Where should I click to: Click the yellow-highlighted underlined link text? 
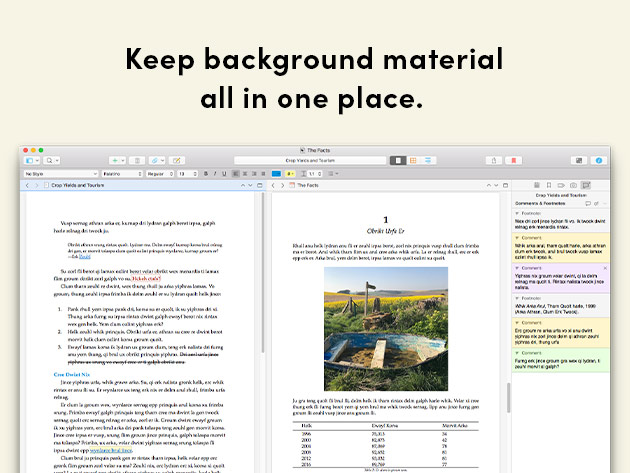(111, 450)
